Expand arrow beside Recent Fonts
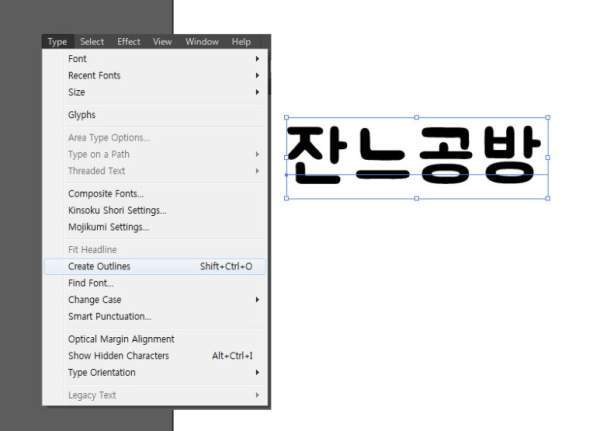The width and height of the screenshot is (600, 431). (258, 75)
